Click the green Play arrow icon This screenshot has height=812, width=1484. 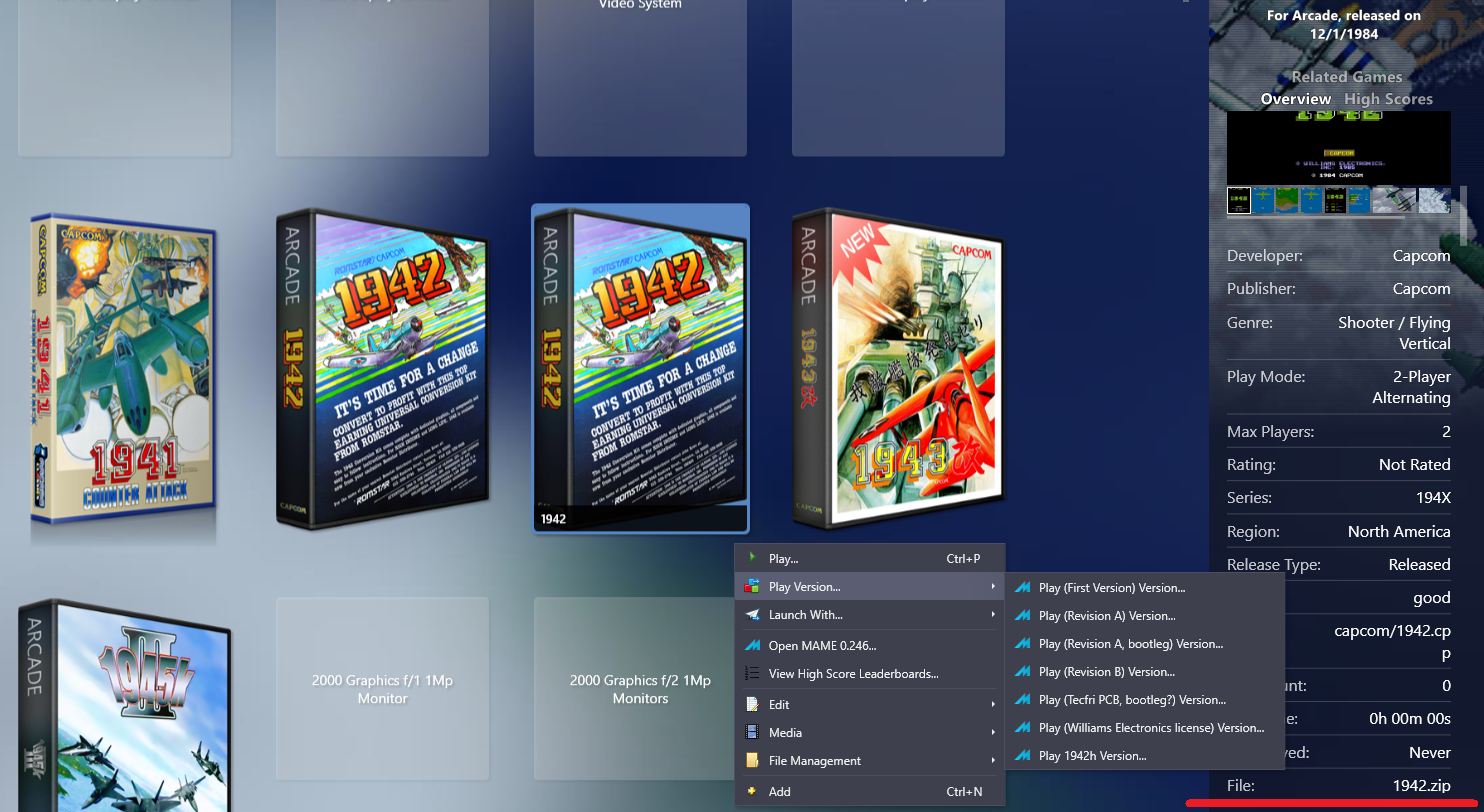click(x=752, y=558)
